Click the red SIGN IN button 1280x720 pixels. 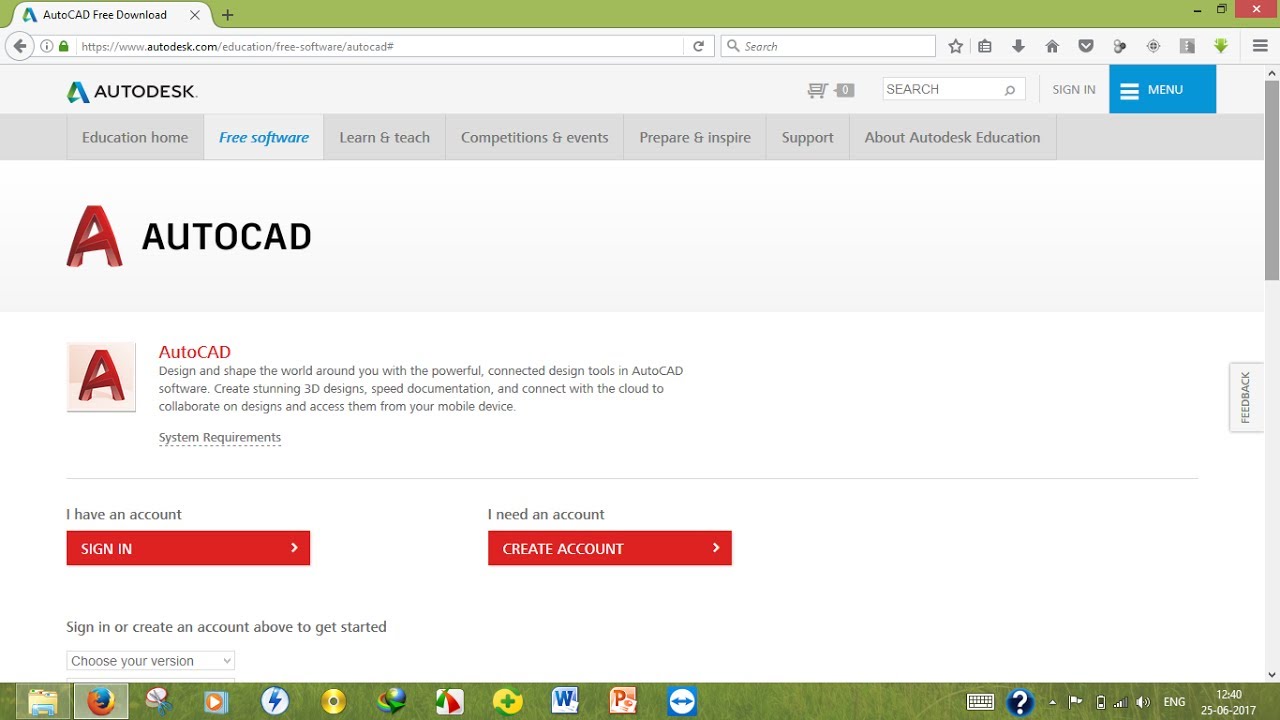[x=188, y=548]
